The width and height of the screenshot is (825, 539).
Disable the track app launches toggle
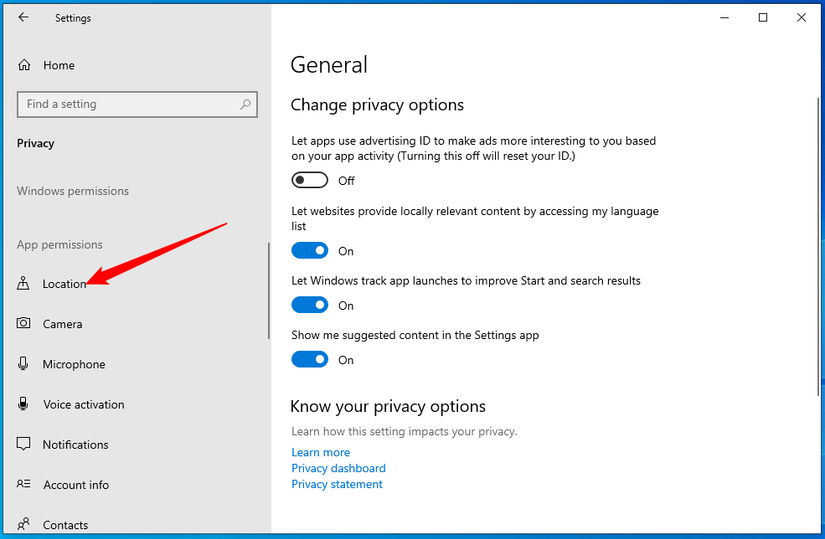pos(310,305)
